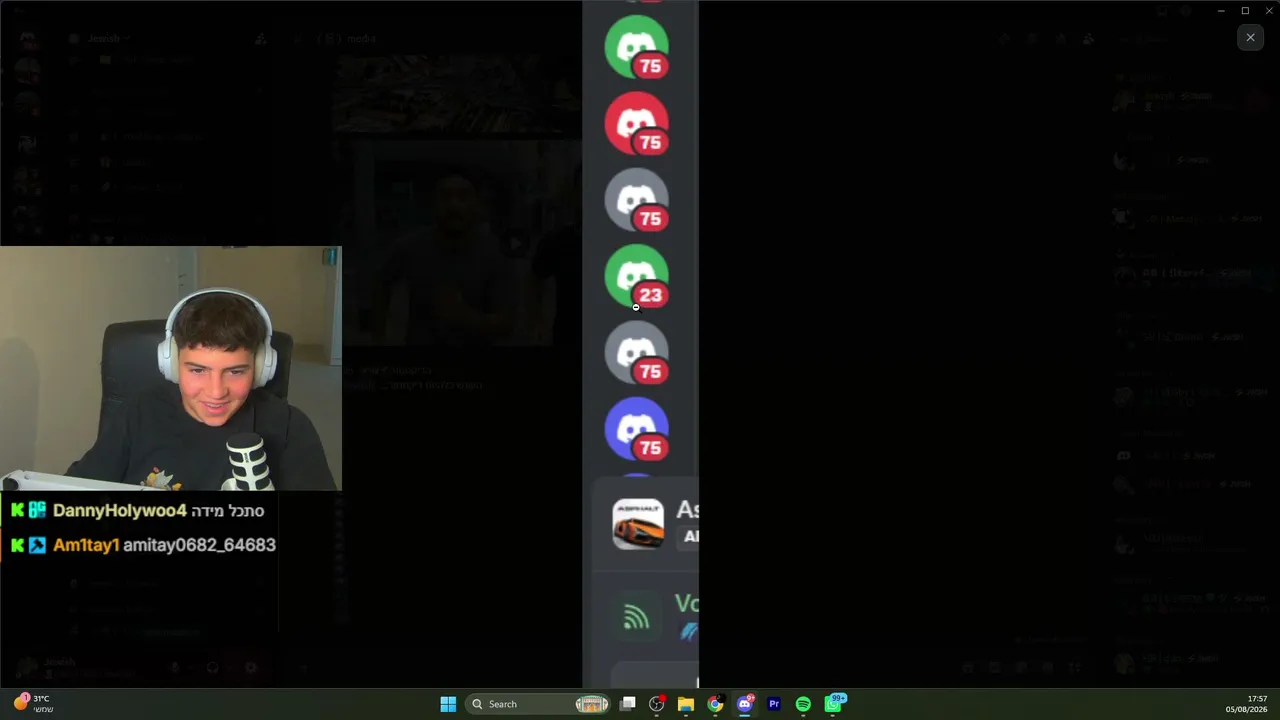Open Spotify from the taskbar
Image resolution: width=1280 pixels, height=720 pixels.
pyautogui.click(x=803, y=704)
